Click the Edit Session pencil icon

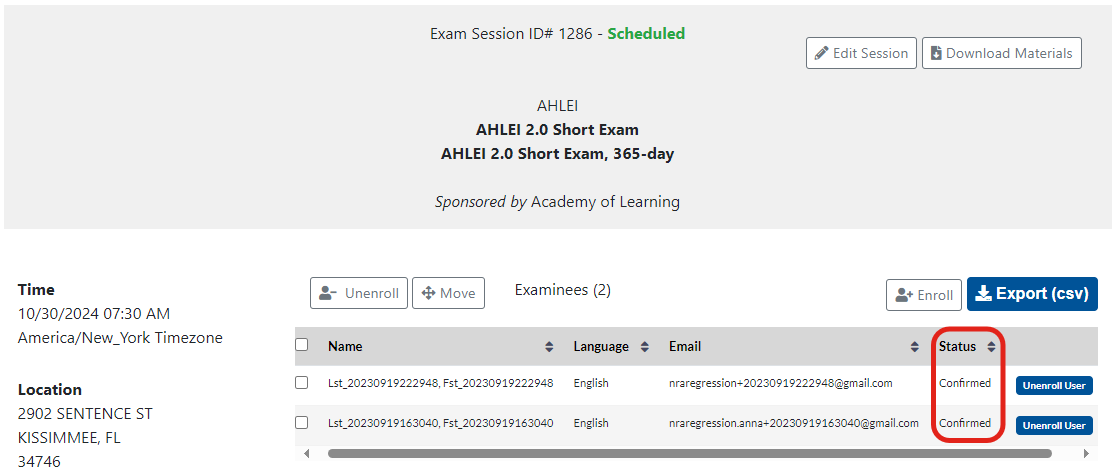(x=822, y=53)
